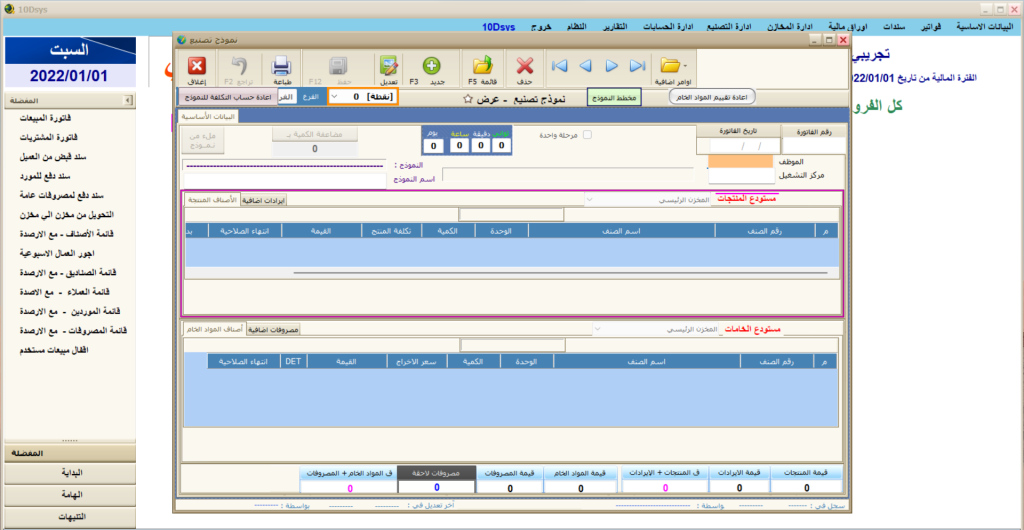Click the اسم الصنف column header in products grid
Viewport: 1024px width, 530px height.
coord(622,230)
